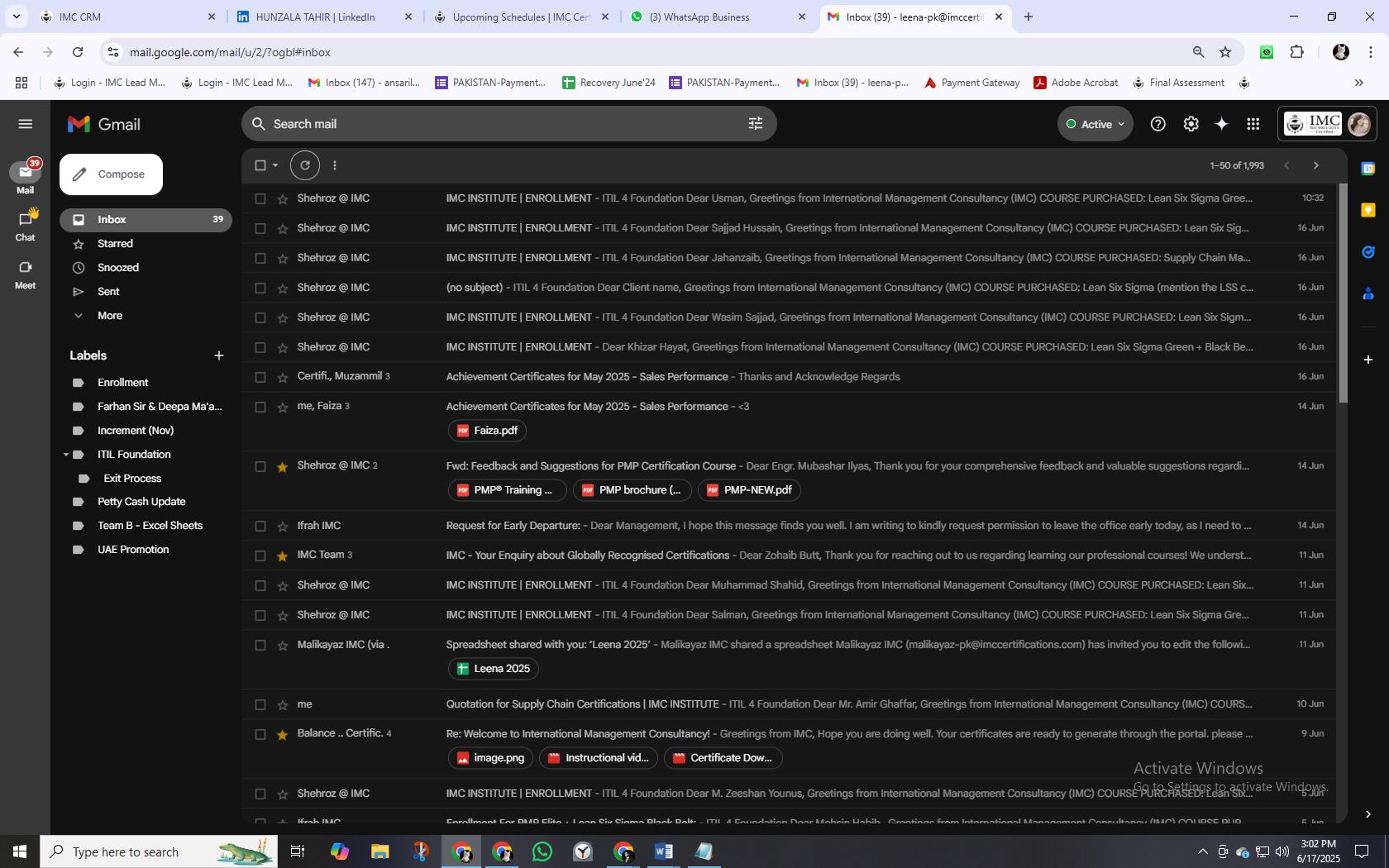Open the PMP-NEW.pdf attachment chip
Viewport: 1389px width, 868px height.
pos(749,490)
